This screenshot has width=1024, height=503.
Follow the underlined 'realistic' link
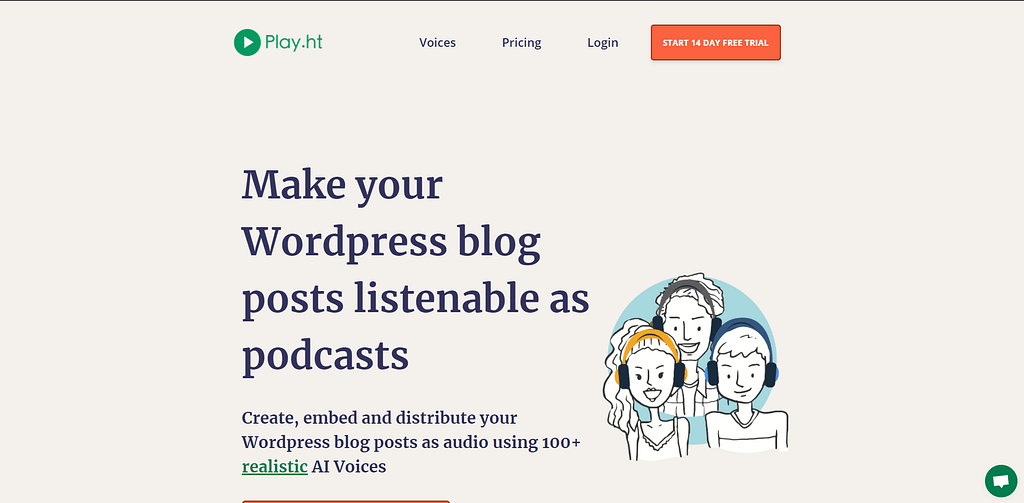coord(274,467)
